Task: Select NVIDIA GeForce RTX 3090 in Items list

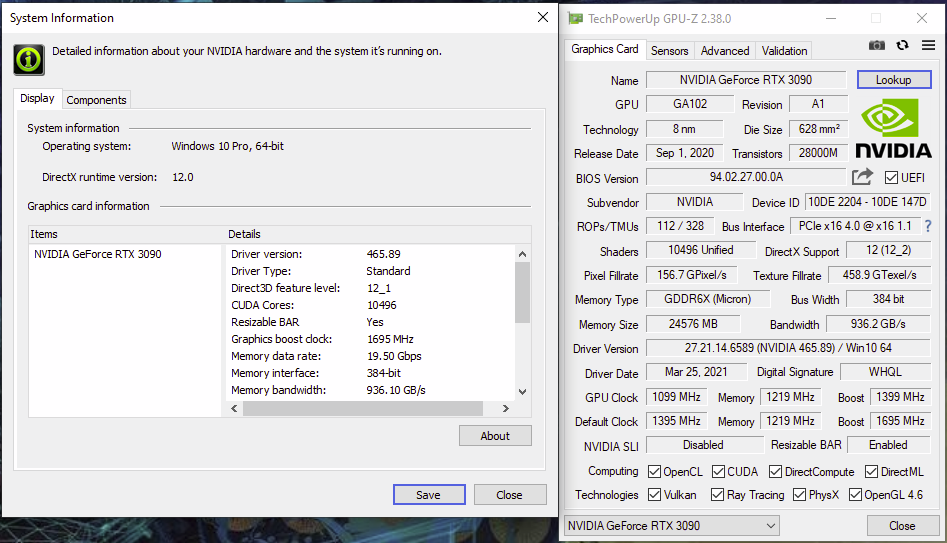Action: coord(98,254)
